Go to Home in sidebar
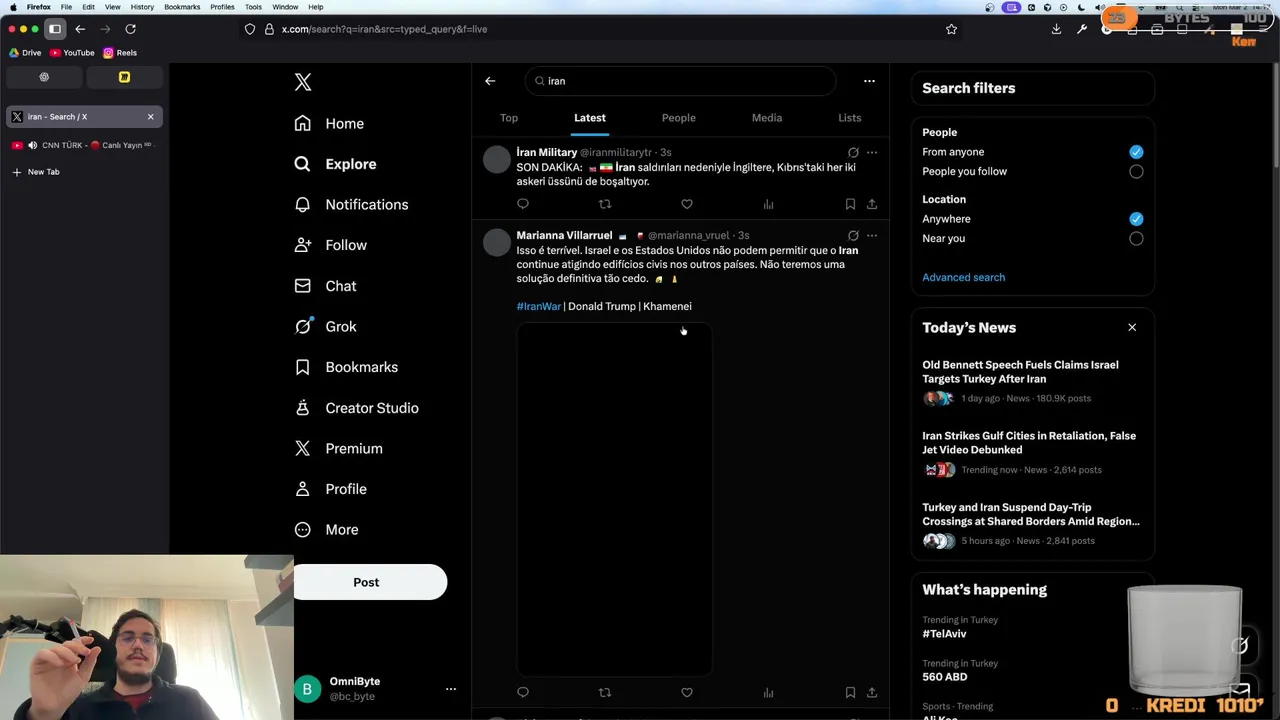 (x=329, y=124)
